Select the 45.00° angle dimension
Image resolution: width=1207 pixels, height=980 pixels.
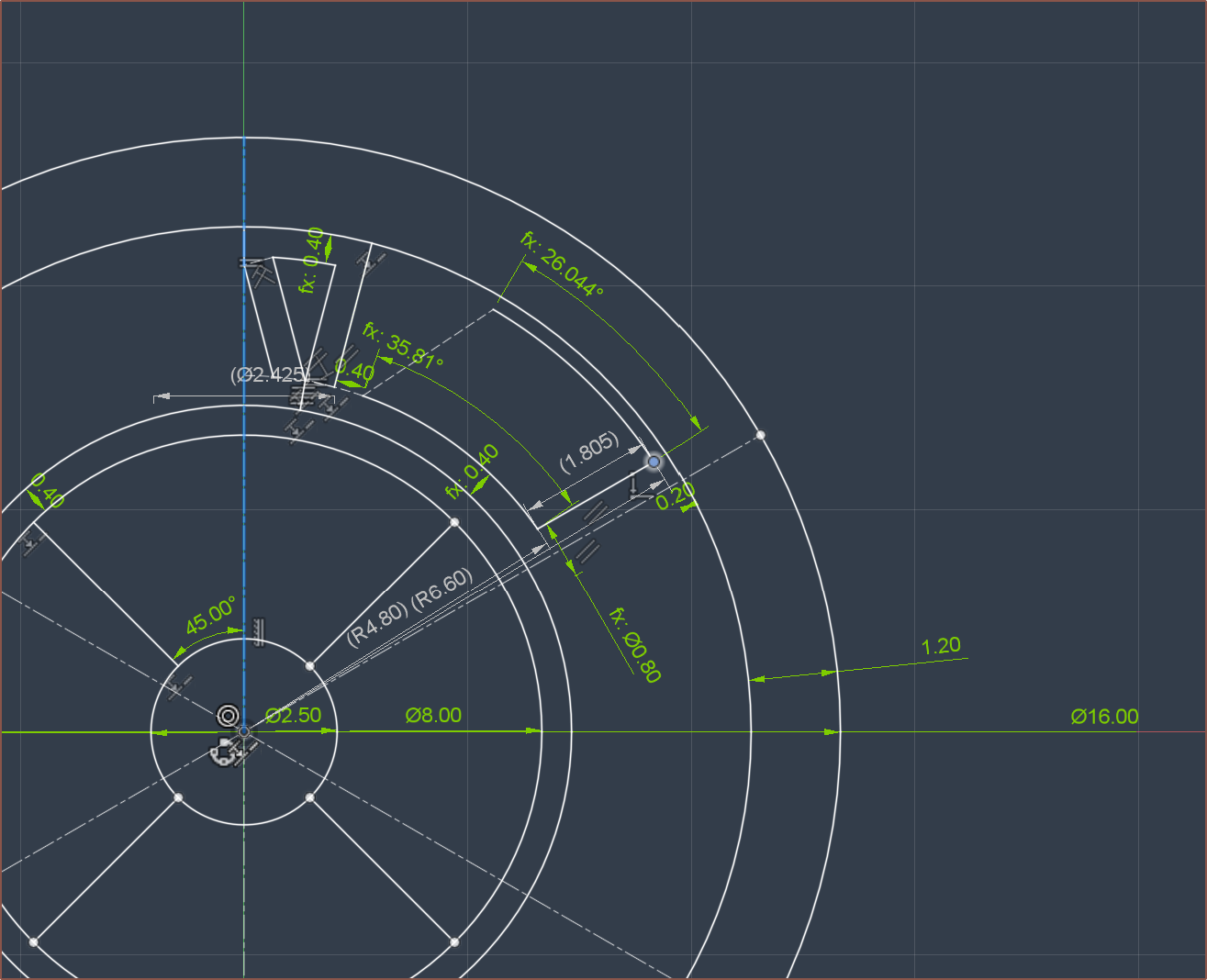(x=210, y=616)
